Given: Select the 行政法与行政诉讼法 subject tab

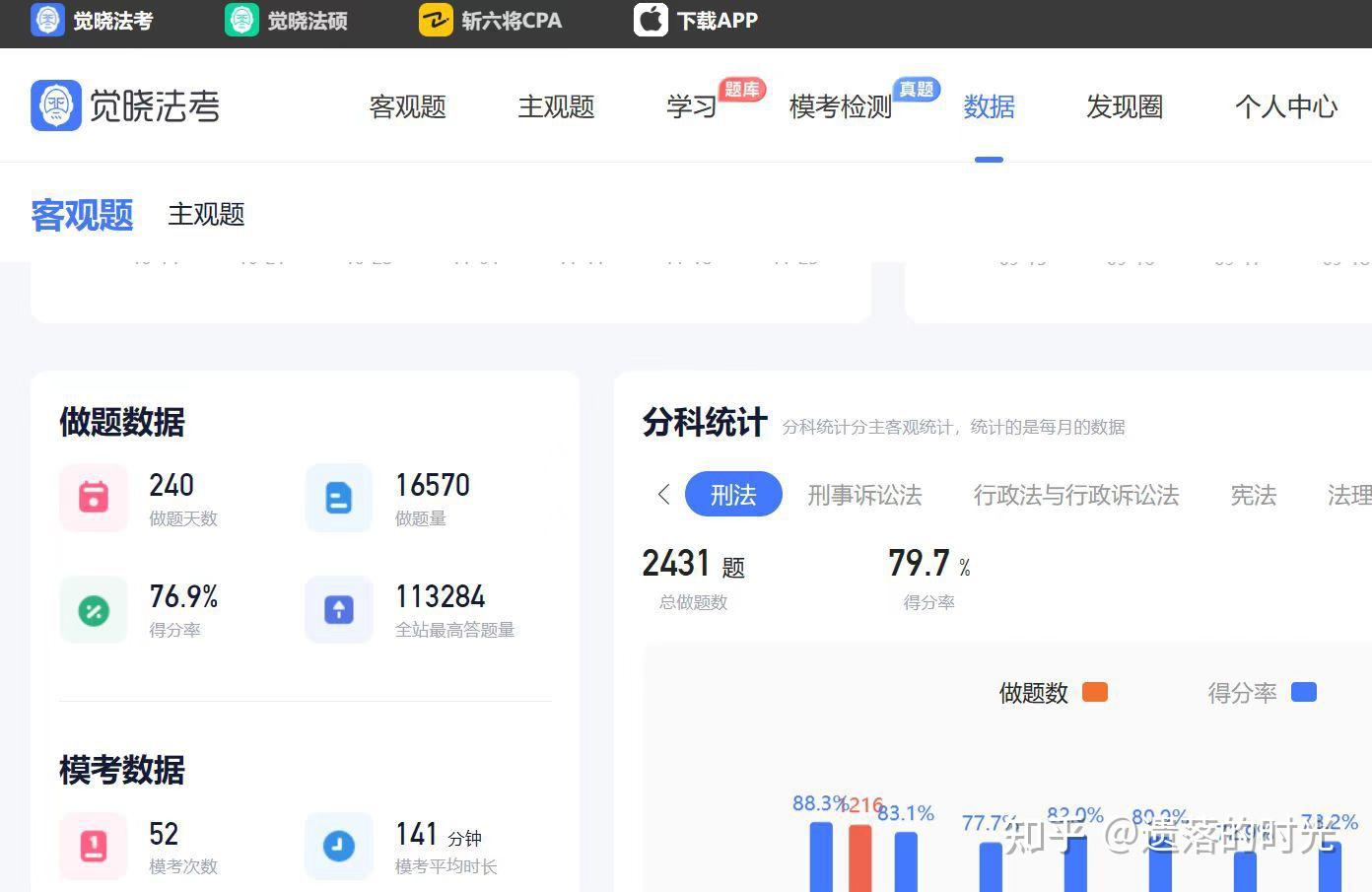Looking at the screenshot, I should pos(1076,495).
